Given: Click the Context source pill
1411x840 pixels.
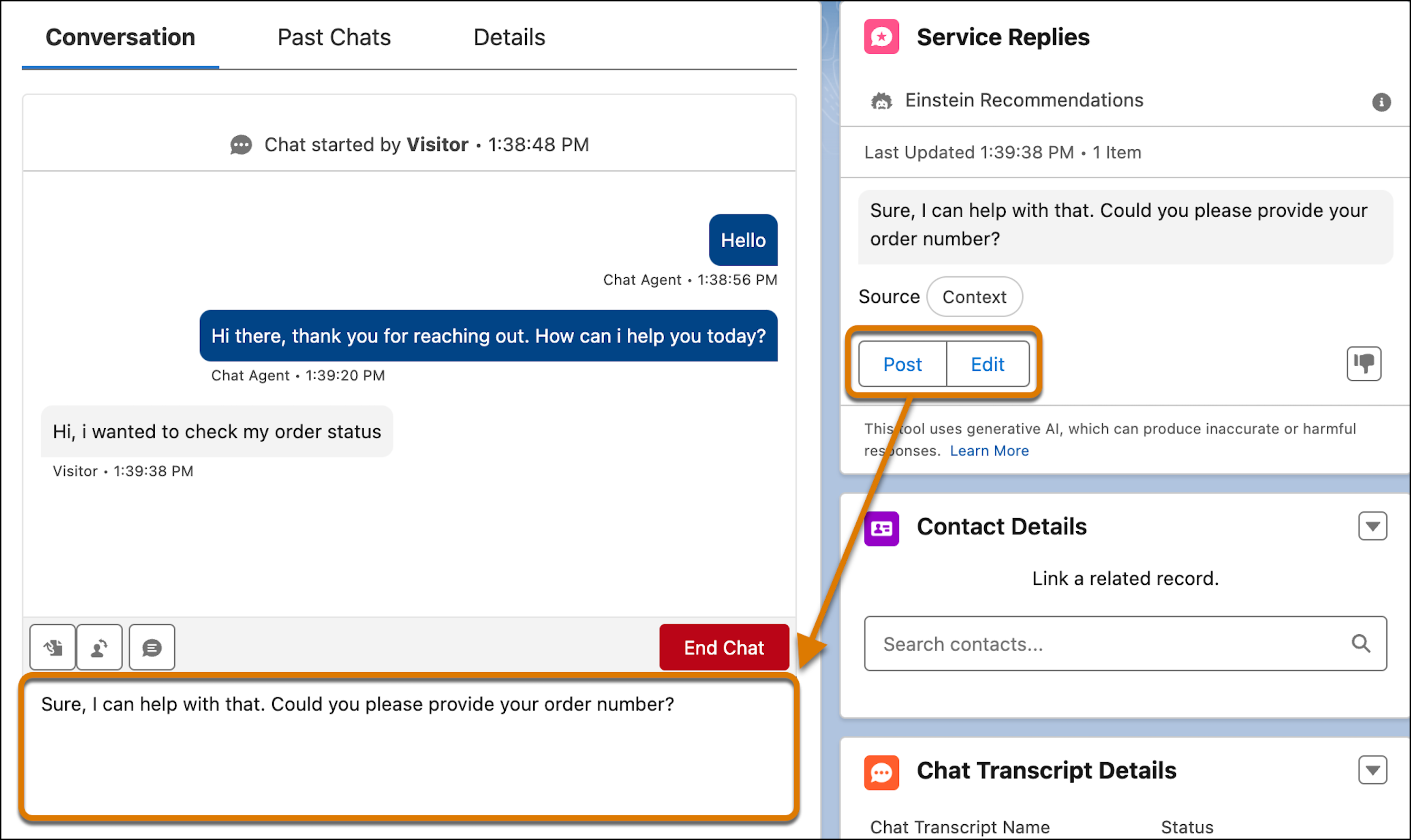Looking at the screenshot, I should (974, 297).
